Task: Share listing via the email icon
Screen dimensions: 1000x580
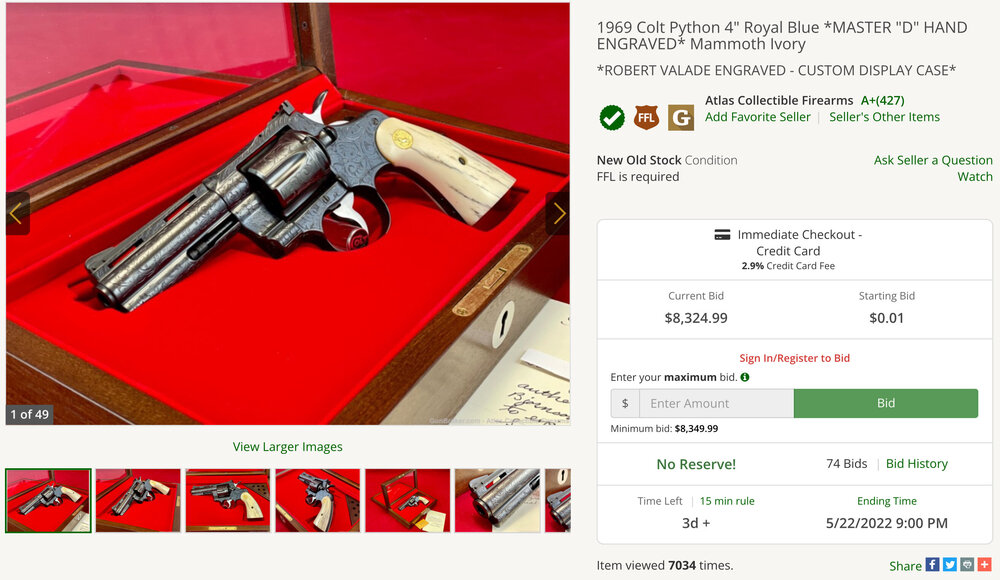Action: pyautogui.click(x=967, y=565)
